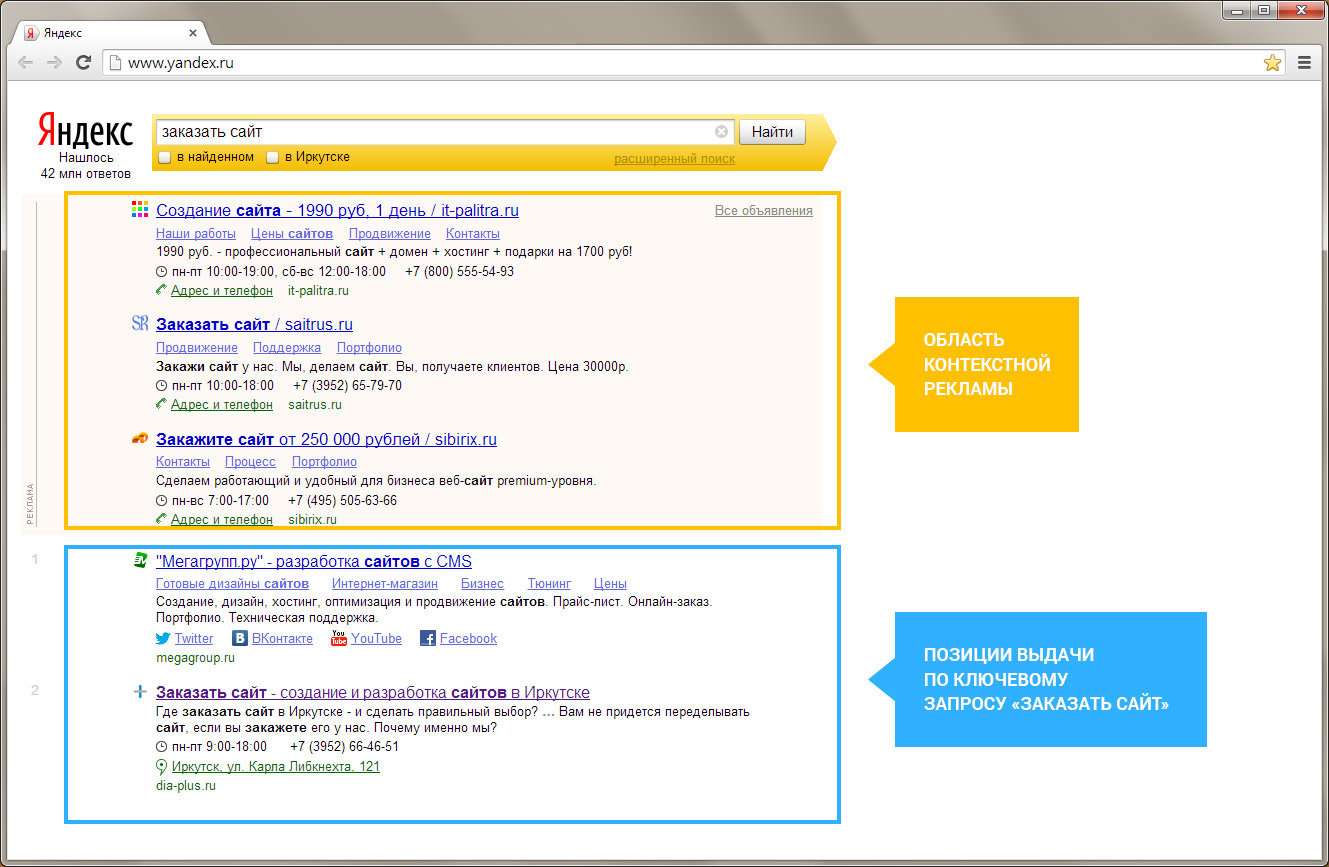Click the phone icon beside sibirix.ru address

point(162,519)
